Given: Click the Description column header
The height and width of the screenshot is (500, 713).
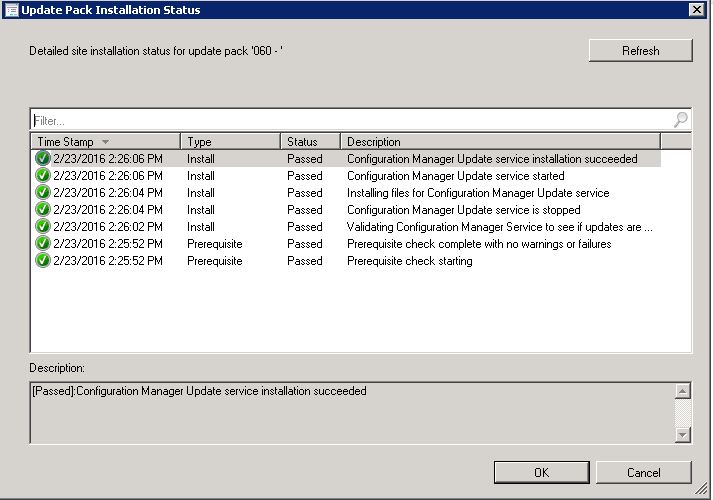Looking at the screenshot, I should pos(500,142).
